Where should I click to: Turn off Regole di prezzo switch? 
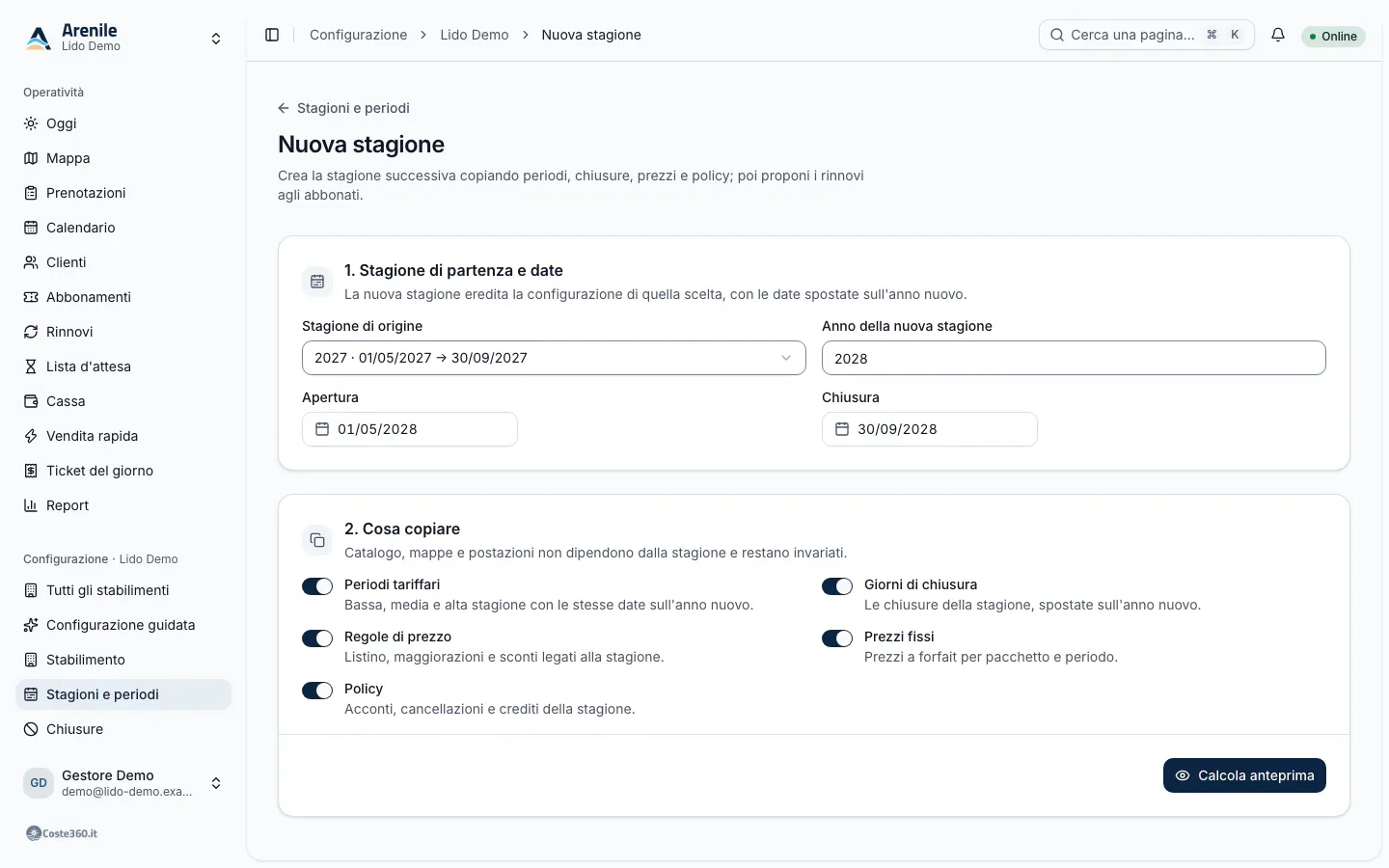317,638
